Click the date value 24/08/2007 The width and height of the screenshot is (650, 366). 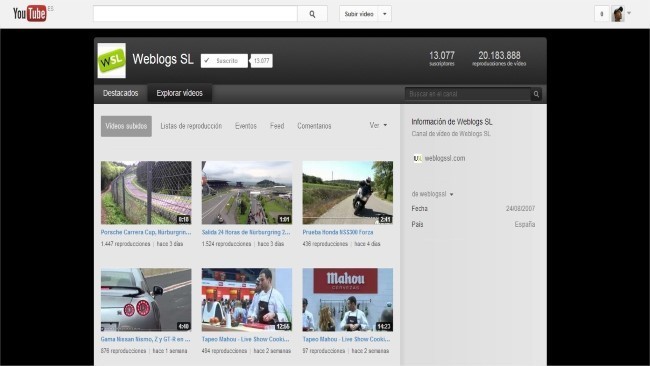point(520,208)
